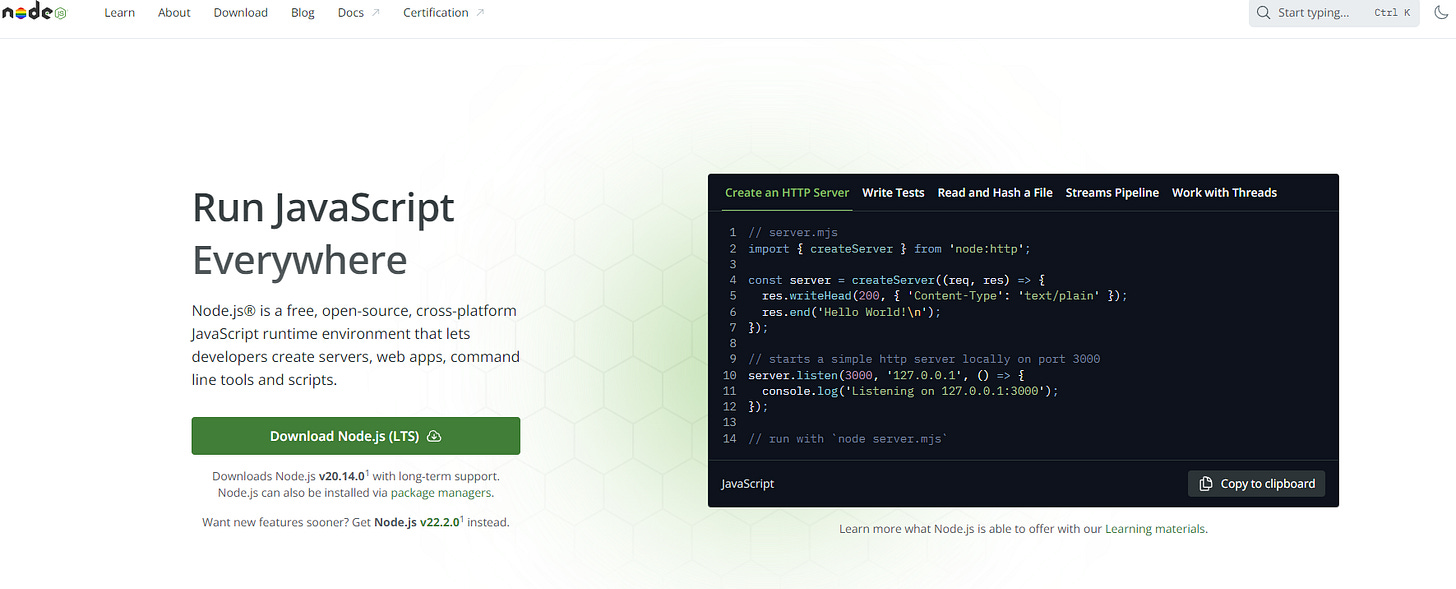Image resolution: width=1456 pixels, height=589 pixels.
Task: Switch to Read and Hash a File tab
Action: click(995, 193)
